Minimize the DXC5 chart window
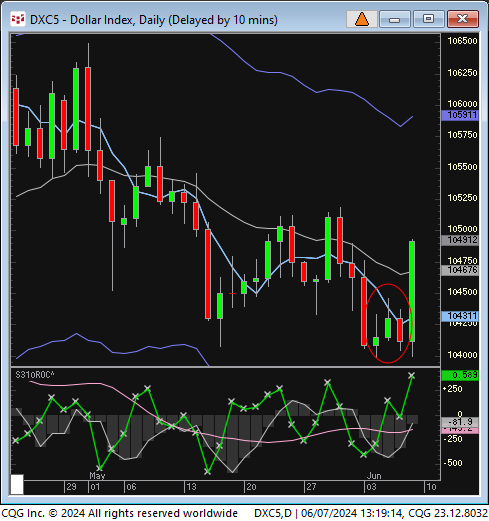 point(395,19)
